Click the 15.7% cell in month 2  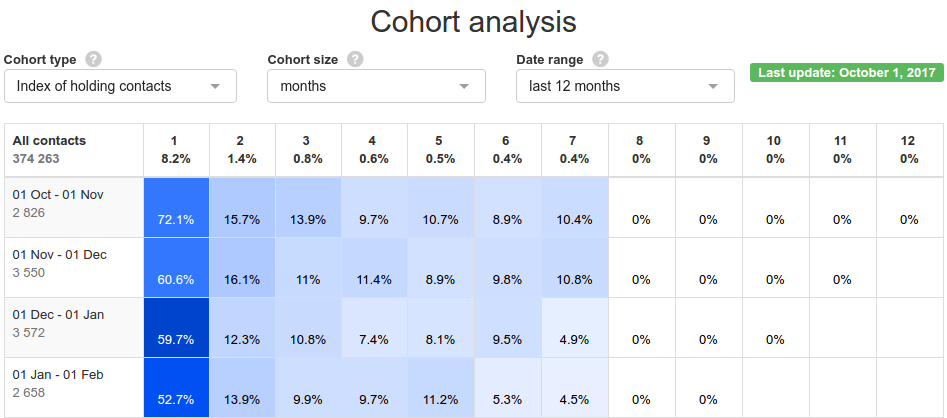tap(242, 208)
